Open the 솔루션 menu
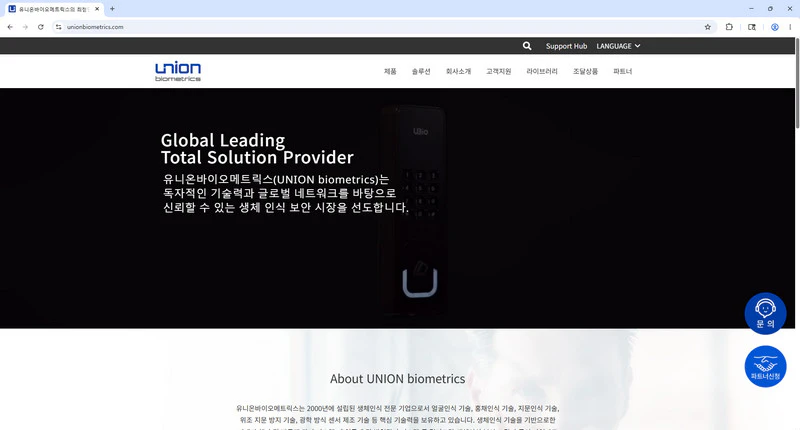This screenshot has width=800, height=430. click(x=421, y=71)
